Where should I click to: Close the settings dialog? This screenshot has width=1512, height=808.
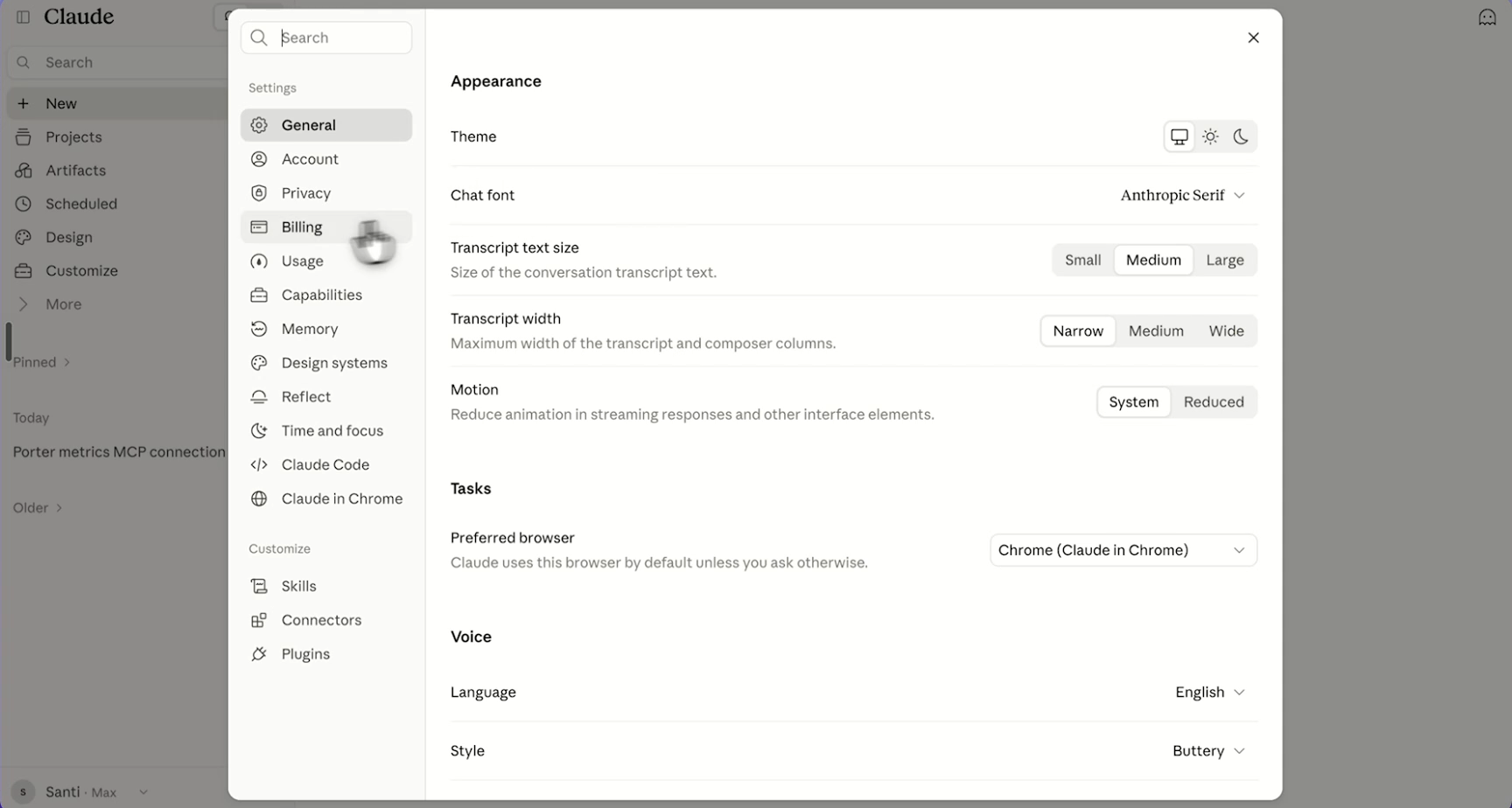coord(1253,38)
